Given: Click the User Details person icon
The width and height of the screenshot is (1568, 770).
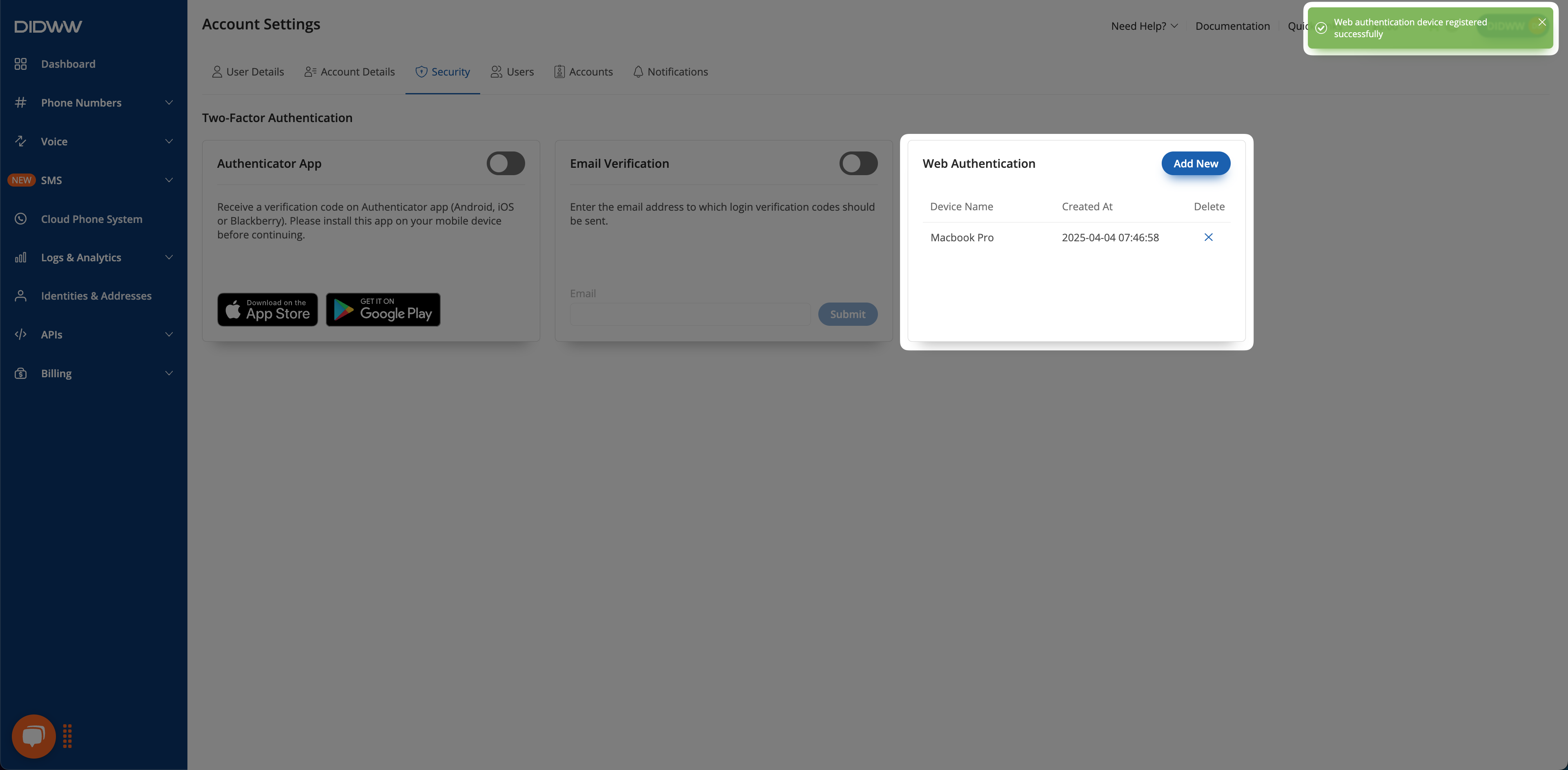Looking at the screenshot, I should tap(217, 72).
